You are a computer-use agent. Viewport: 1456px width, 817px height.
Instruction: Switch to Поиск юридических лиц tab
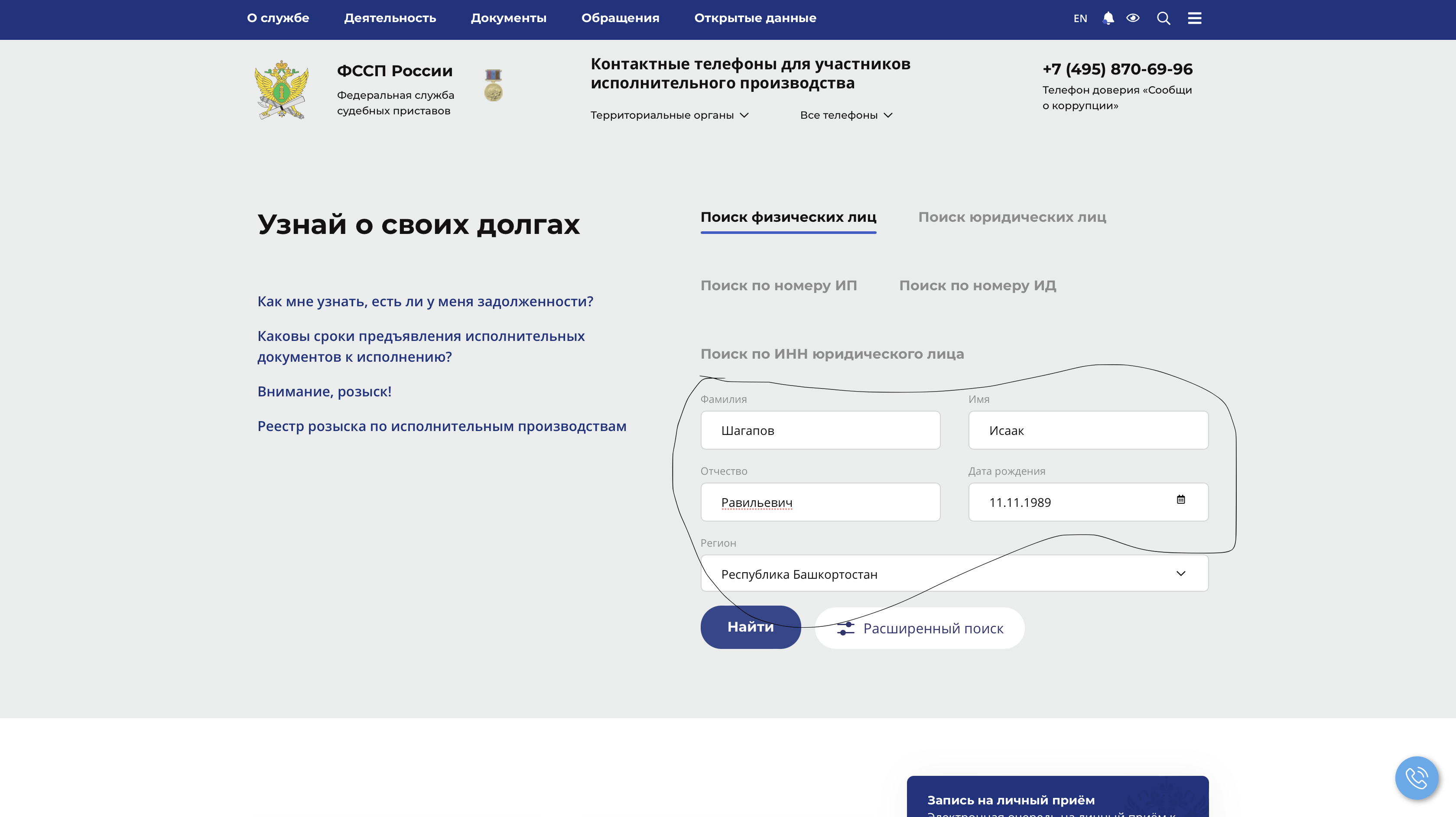point(1012,217)
